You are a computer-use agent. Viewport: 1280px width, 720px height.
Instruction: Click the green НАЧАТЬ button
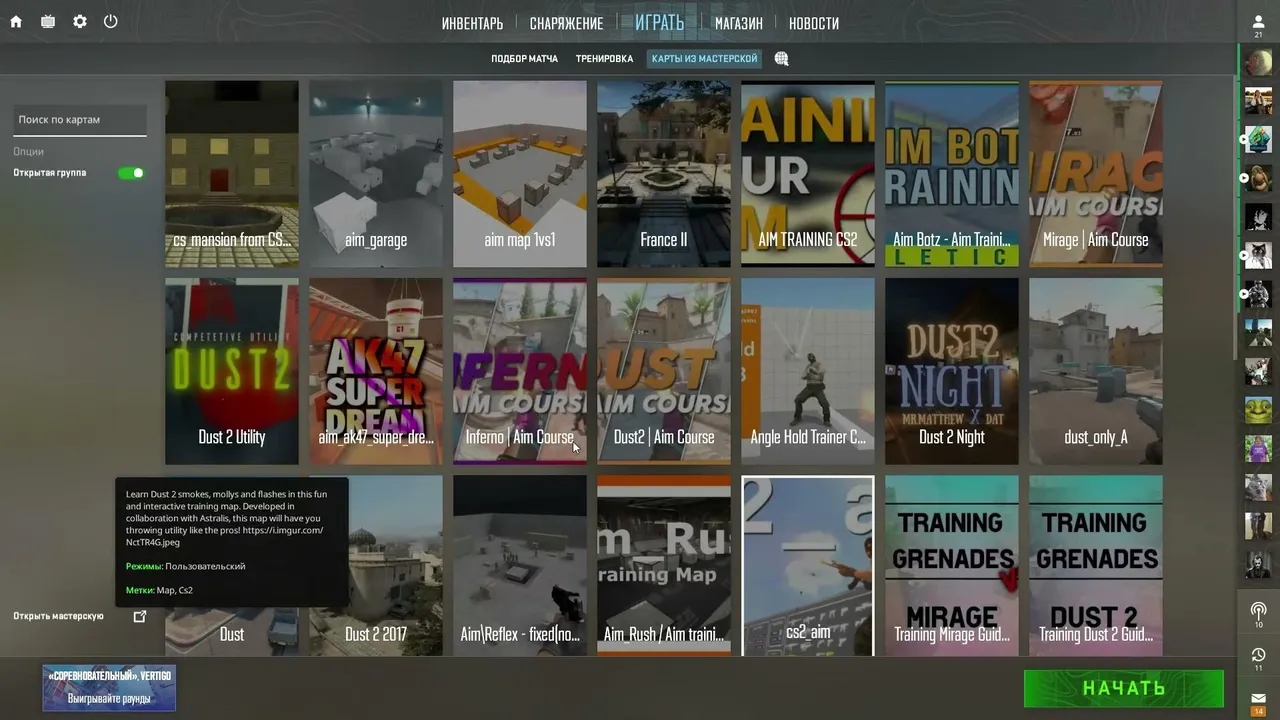pyautogui.click(x=1124, y=688)
